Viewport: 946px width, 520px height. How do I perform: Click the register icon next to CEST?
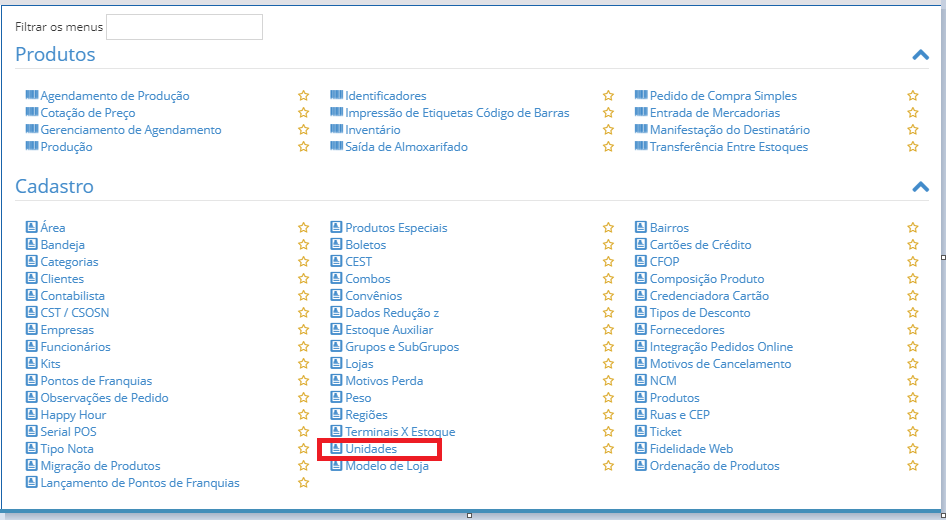(x=337, y=261)
